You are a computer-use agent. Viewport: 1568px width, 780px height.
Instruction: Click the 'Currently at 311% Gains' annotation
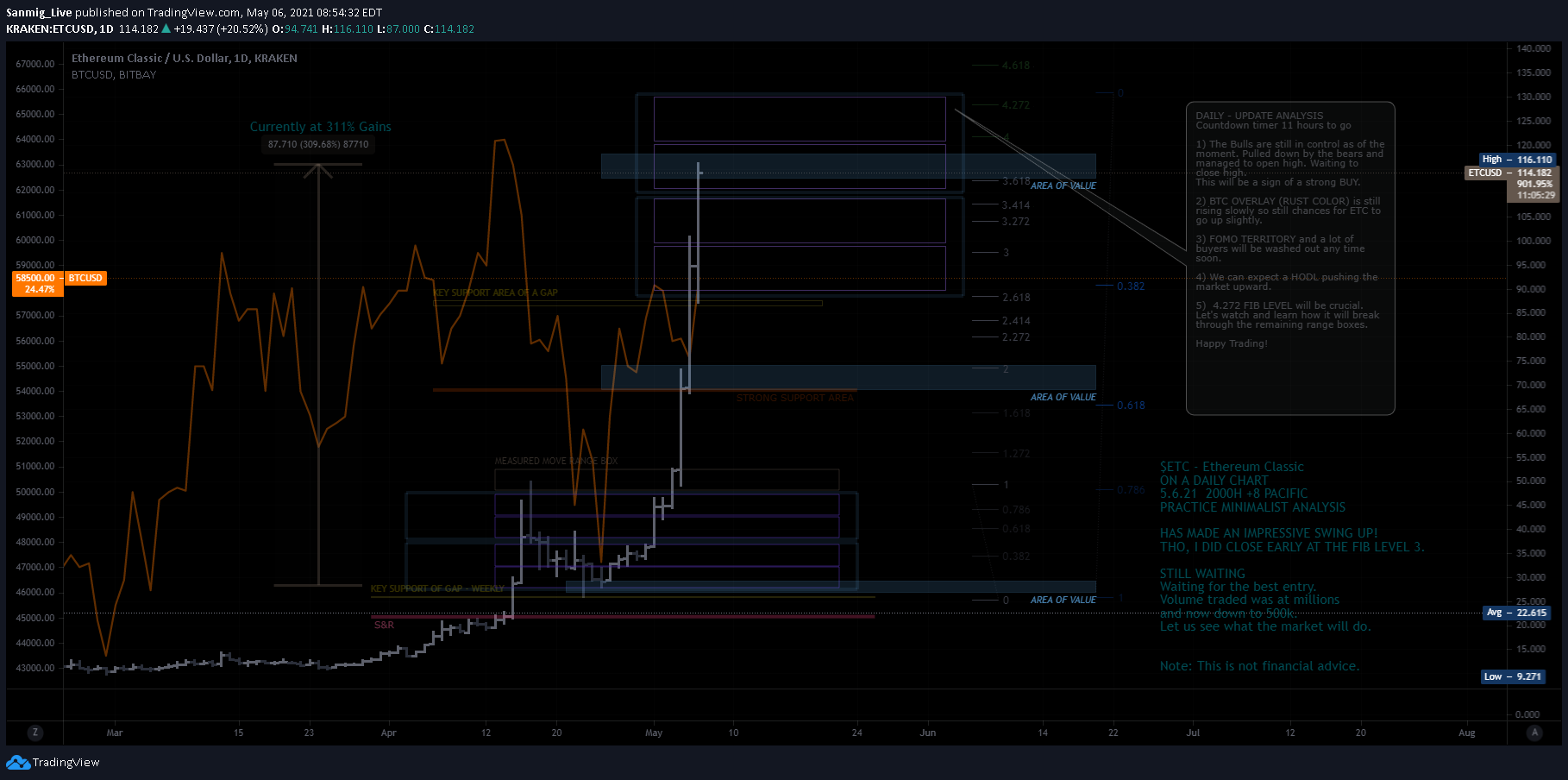click(320, 127)
